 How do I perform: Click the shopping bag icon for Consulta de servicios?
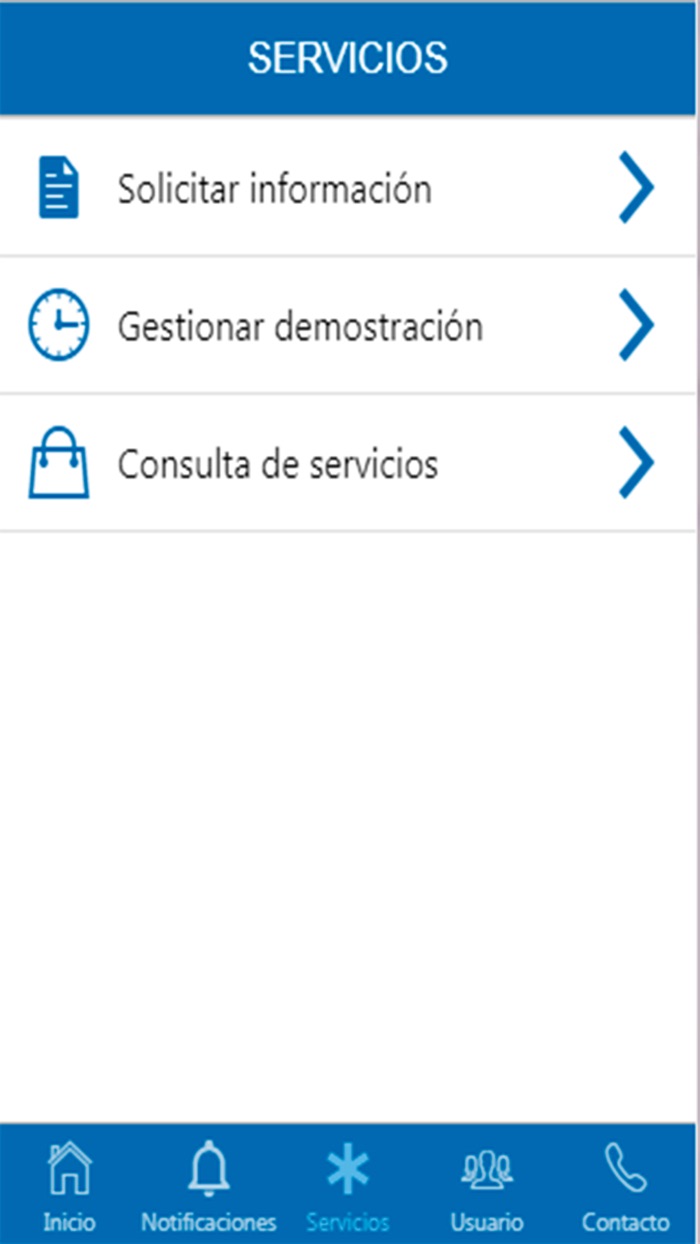tap(58, 462)
